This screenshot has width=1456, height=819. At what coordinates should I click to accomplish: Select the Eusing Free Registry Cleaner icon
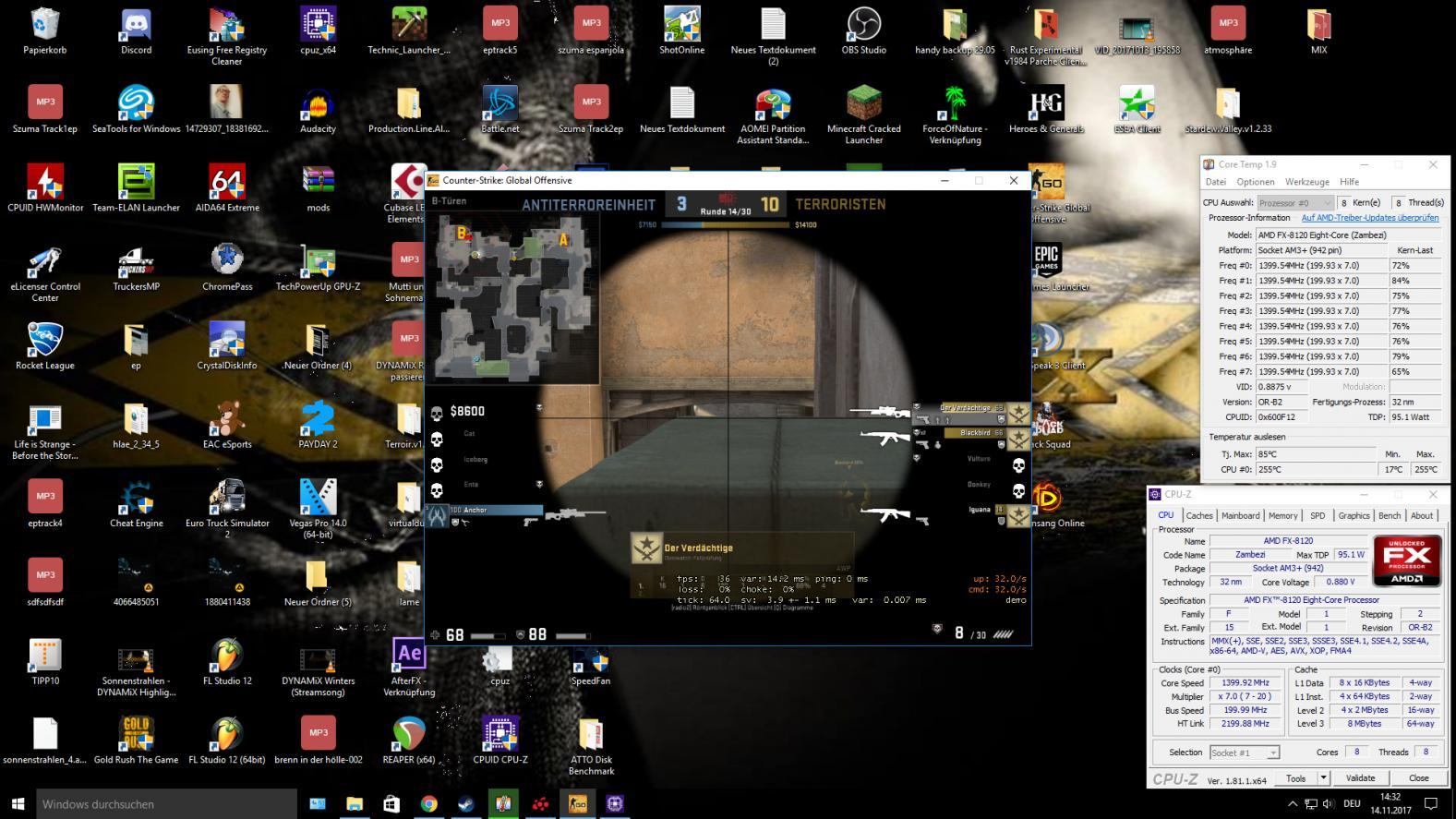pyautogui.click(x=227, y=35)
